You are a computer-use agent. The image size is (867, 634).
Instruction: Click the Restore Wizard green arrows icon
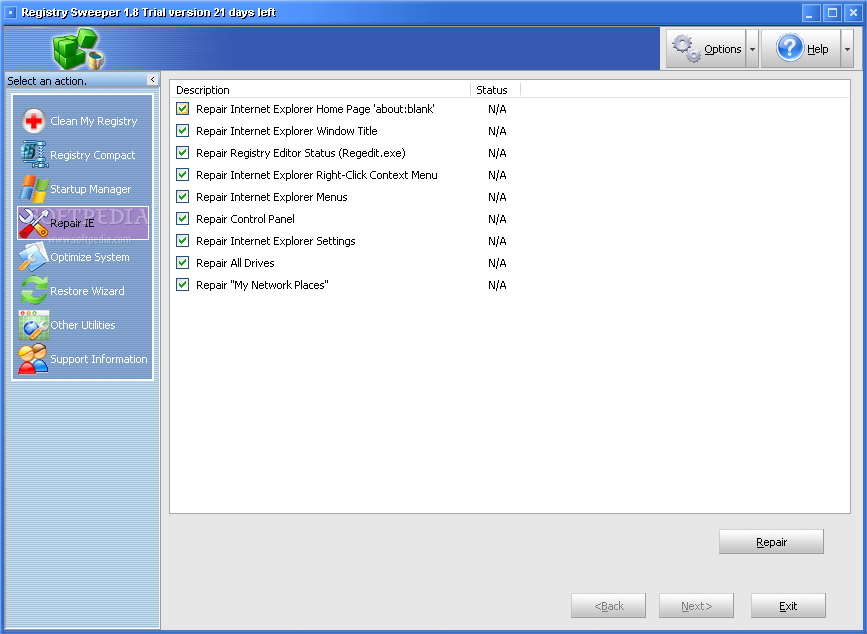tap(34, 291)
